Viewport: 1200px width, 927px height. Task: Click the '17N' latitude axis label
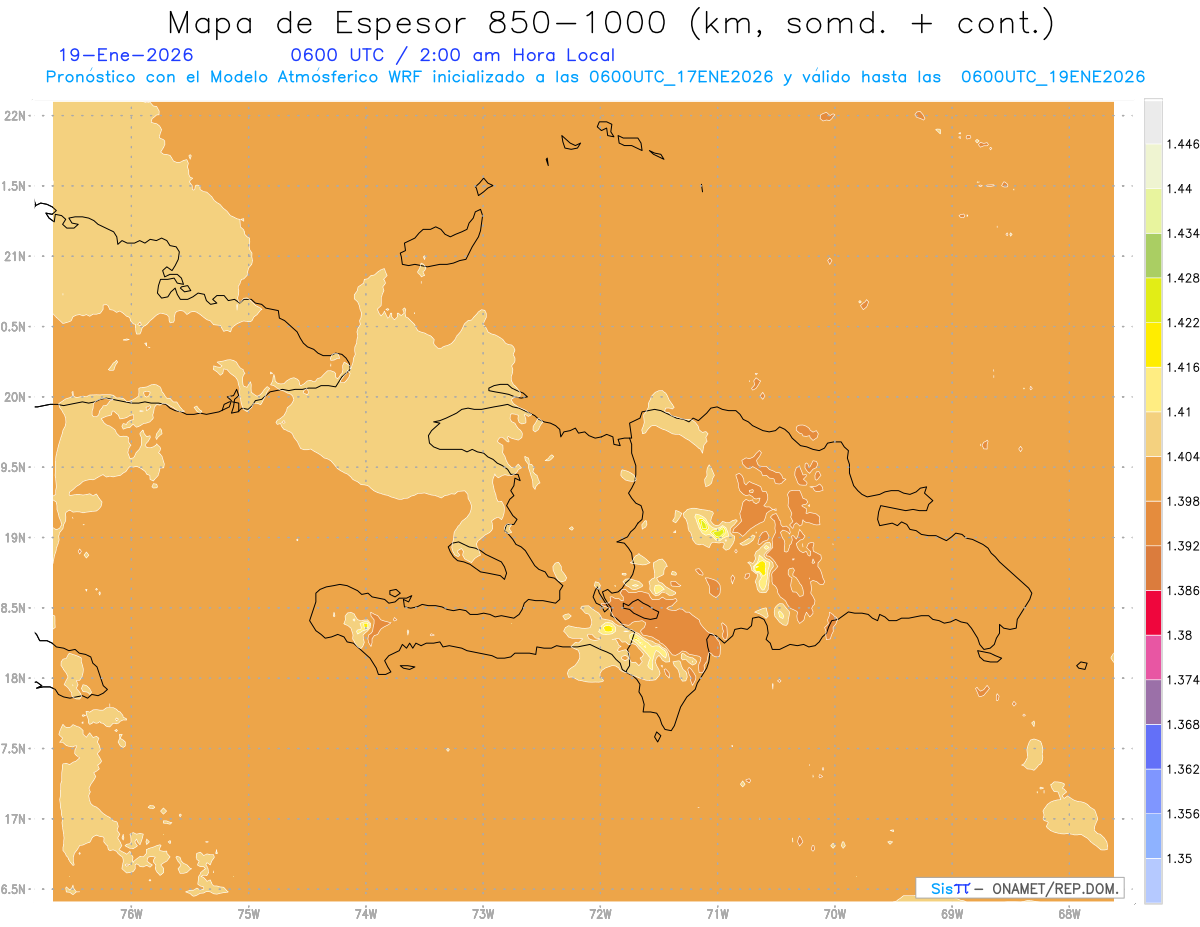pos(17,819)
